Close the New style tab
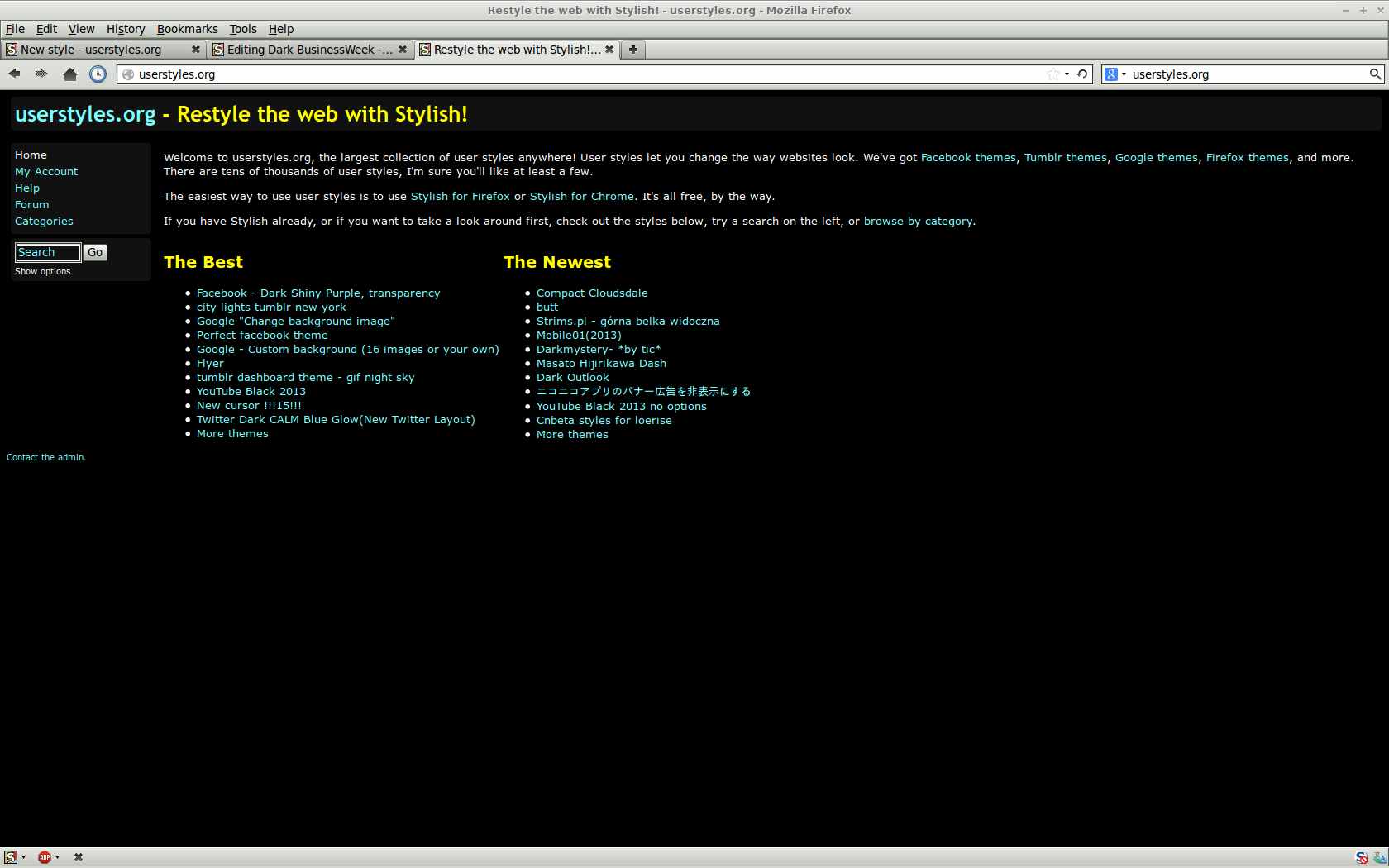 (196, 50)
